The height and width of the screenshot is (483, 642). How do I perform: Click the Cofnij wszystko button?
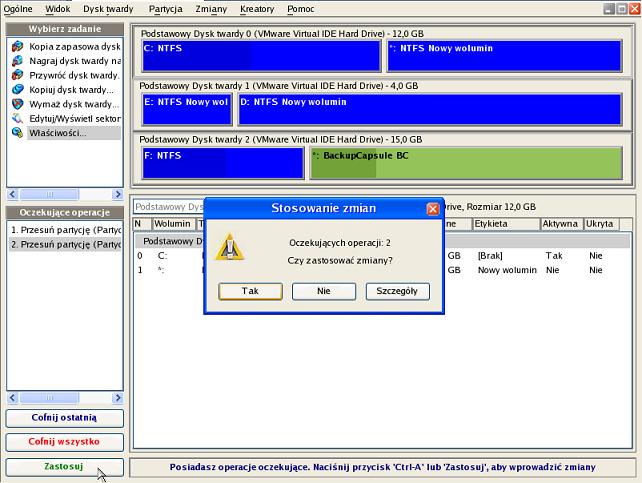65,442
